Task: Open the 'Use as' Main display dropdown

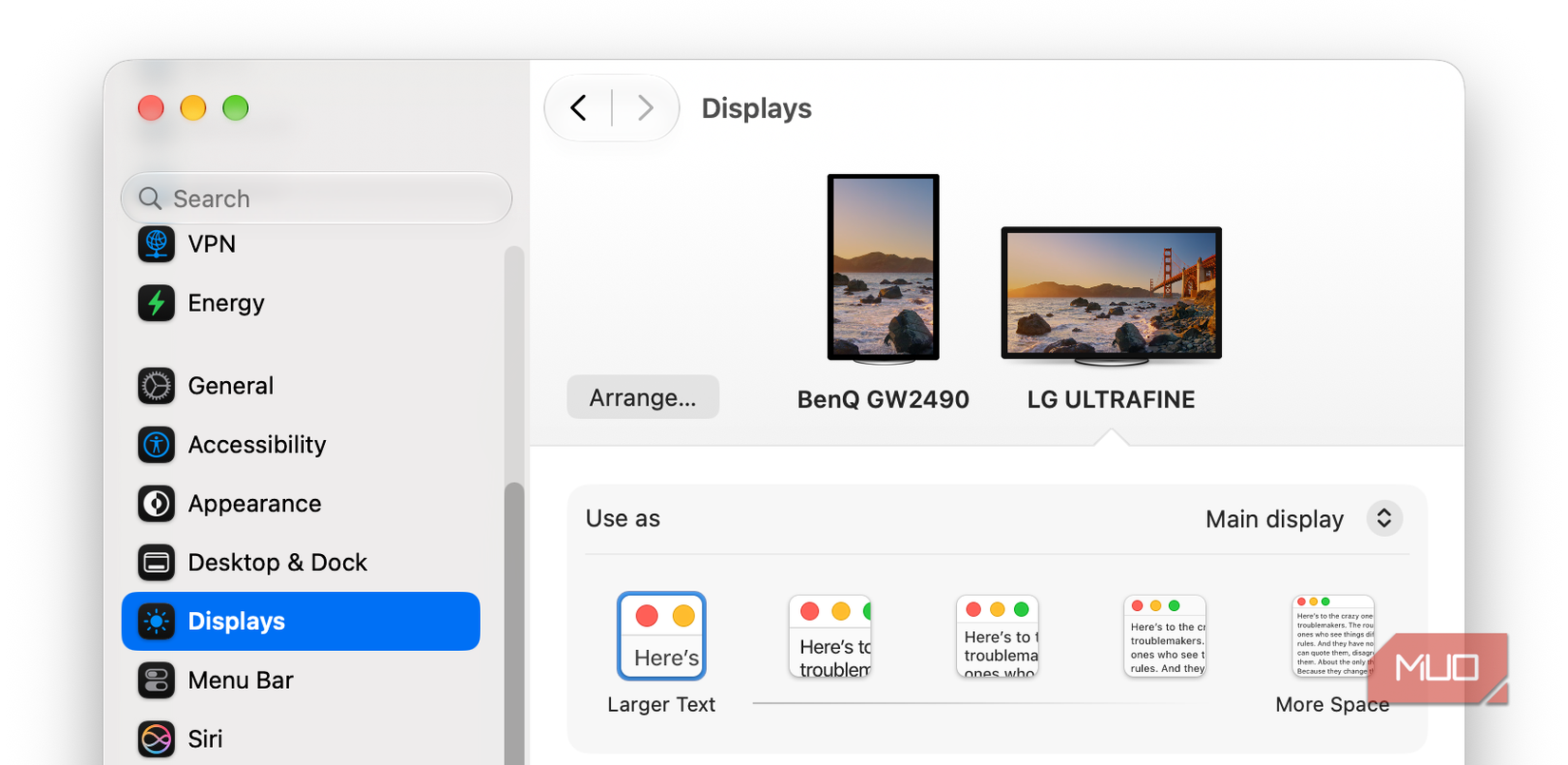Action: (1304, 519)
